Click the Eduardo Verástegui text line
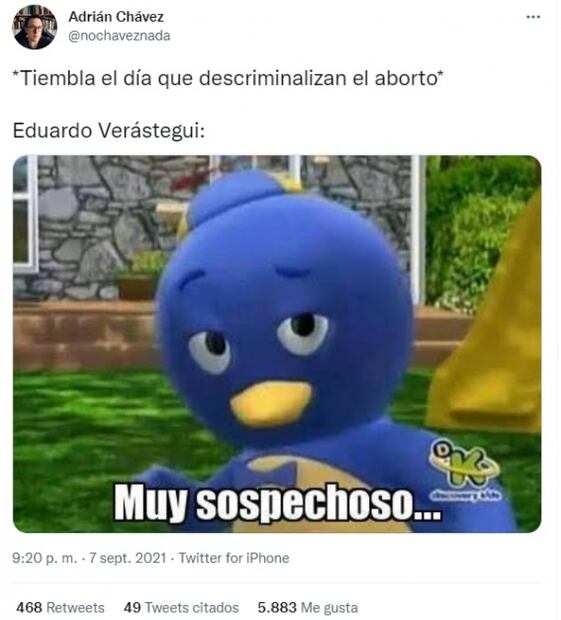The image size is (561, 620). click(109, 130)
